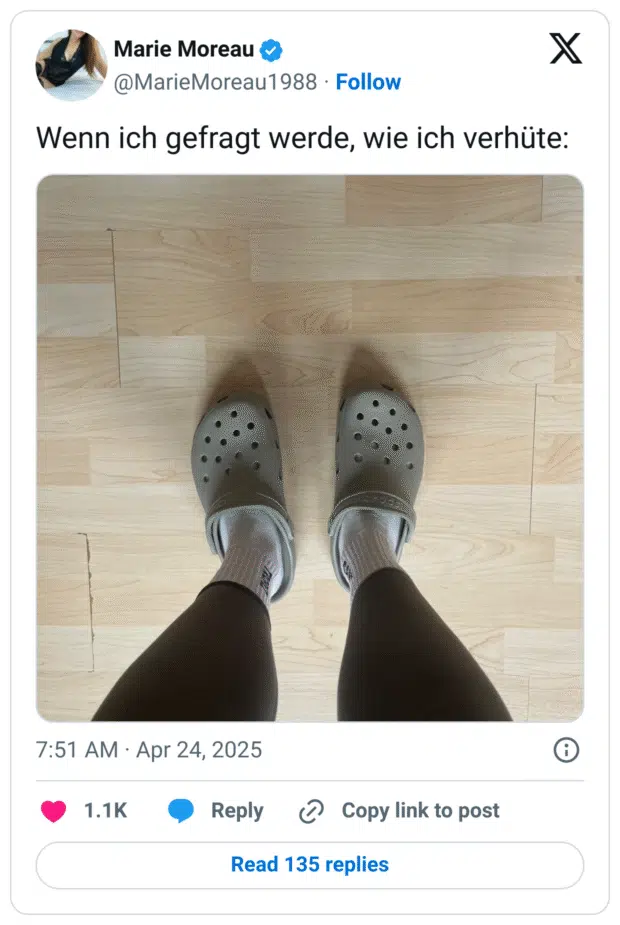
Task: Click the blue reply bubble icon
Action: [181, 811]
